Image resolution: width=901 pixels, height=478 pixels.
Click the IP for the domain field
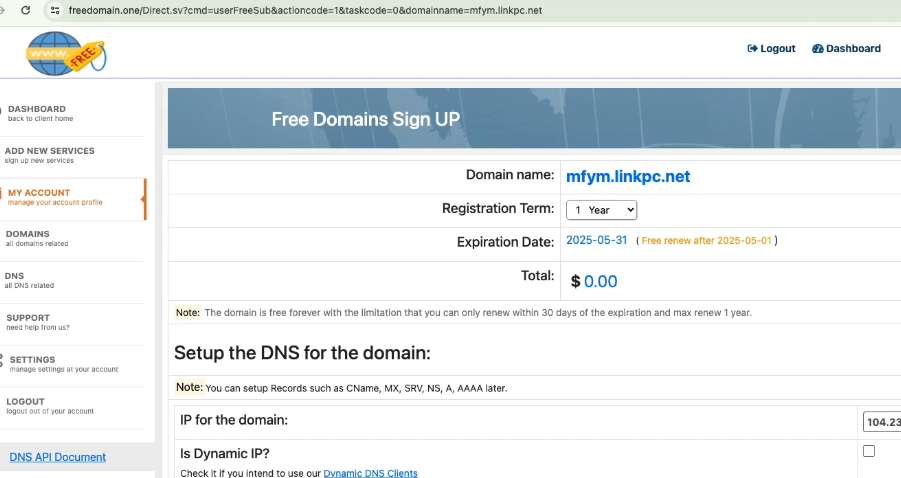[881, 422]
